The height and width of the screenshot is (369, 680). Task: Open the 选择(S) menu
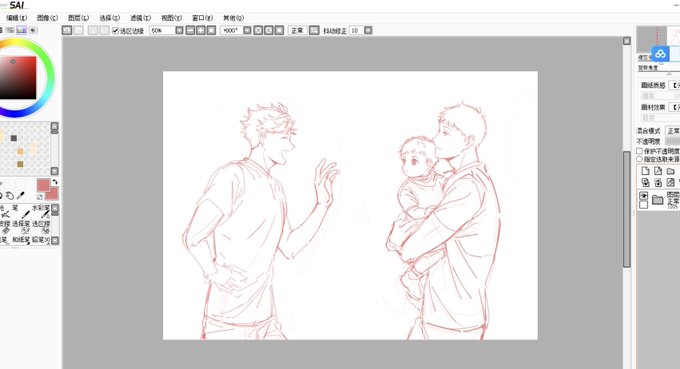(x=109, y=18)
